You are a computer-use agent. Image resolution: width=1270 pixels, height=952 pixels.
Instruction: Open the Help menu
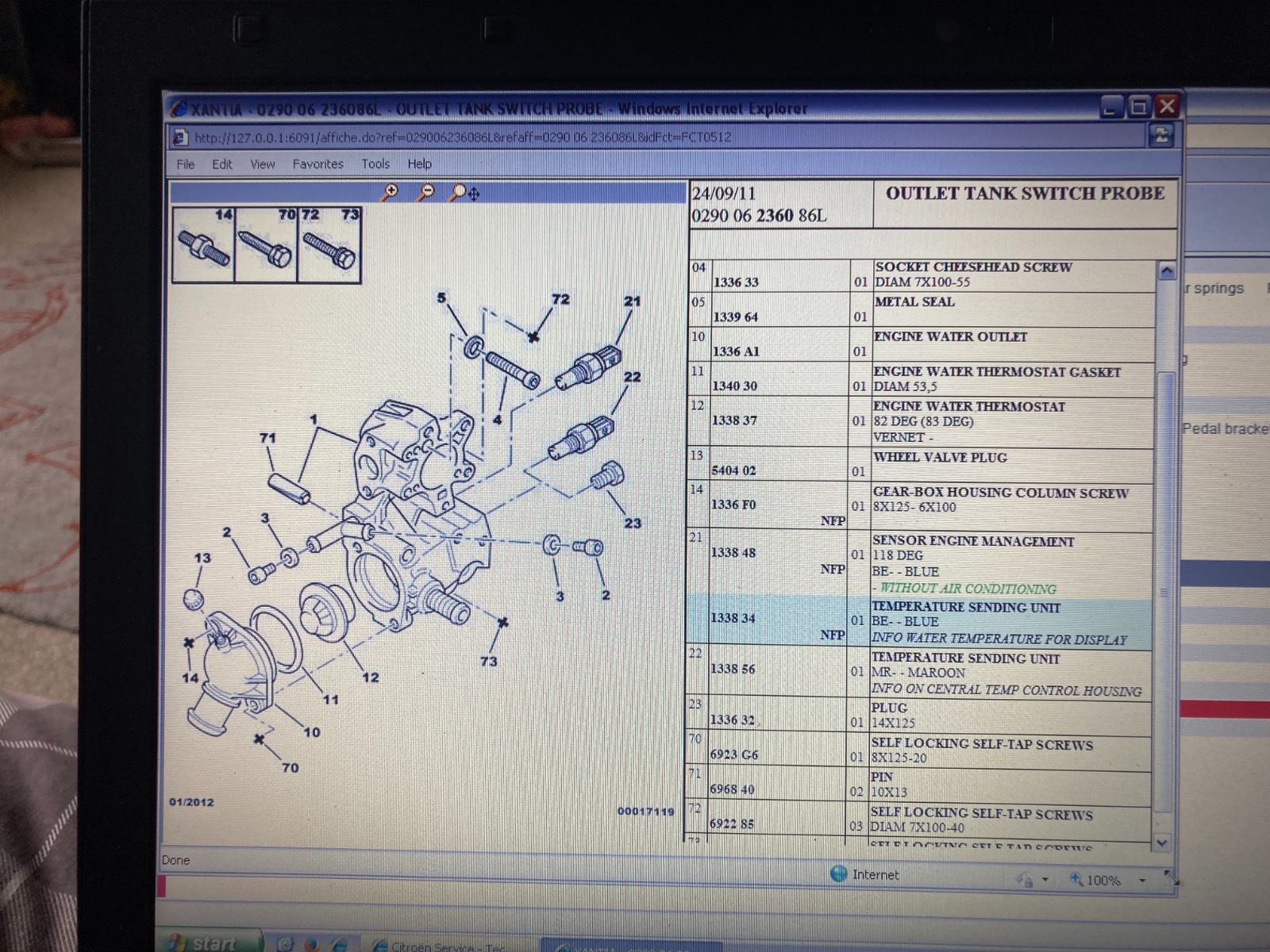[420, 164]
